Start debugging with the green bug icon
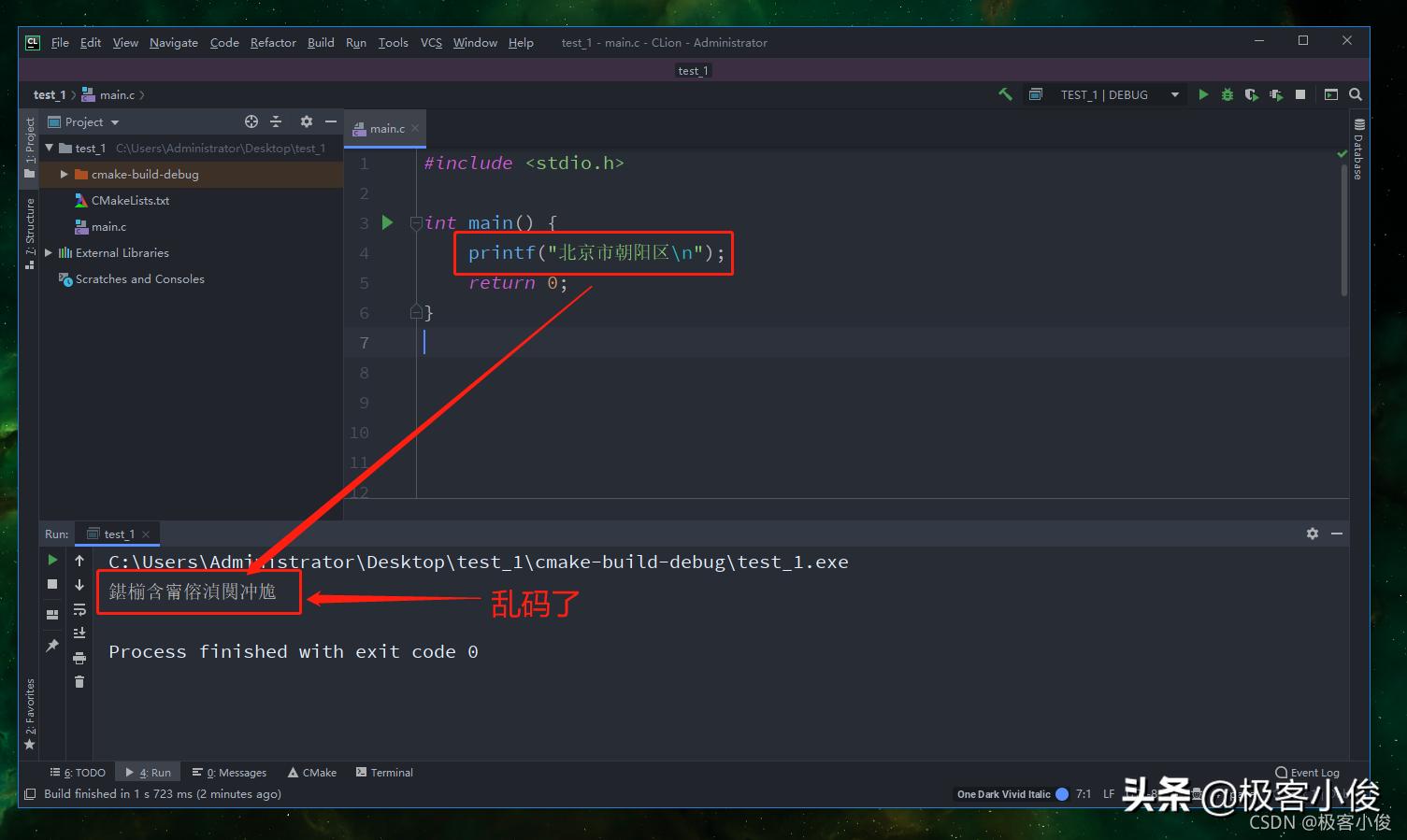Viewport: 1407px width, 840px height. tap(1228, 94)
